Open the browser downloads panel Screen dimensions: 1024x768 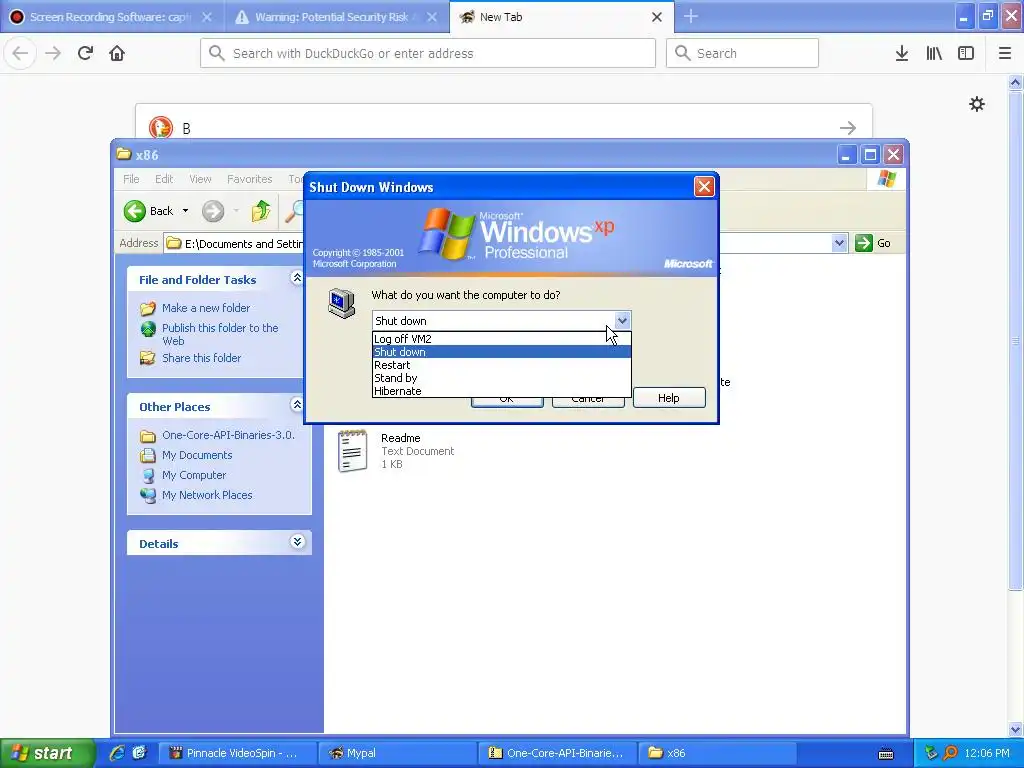click(901, 53)
